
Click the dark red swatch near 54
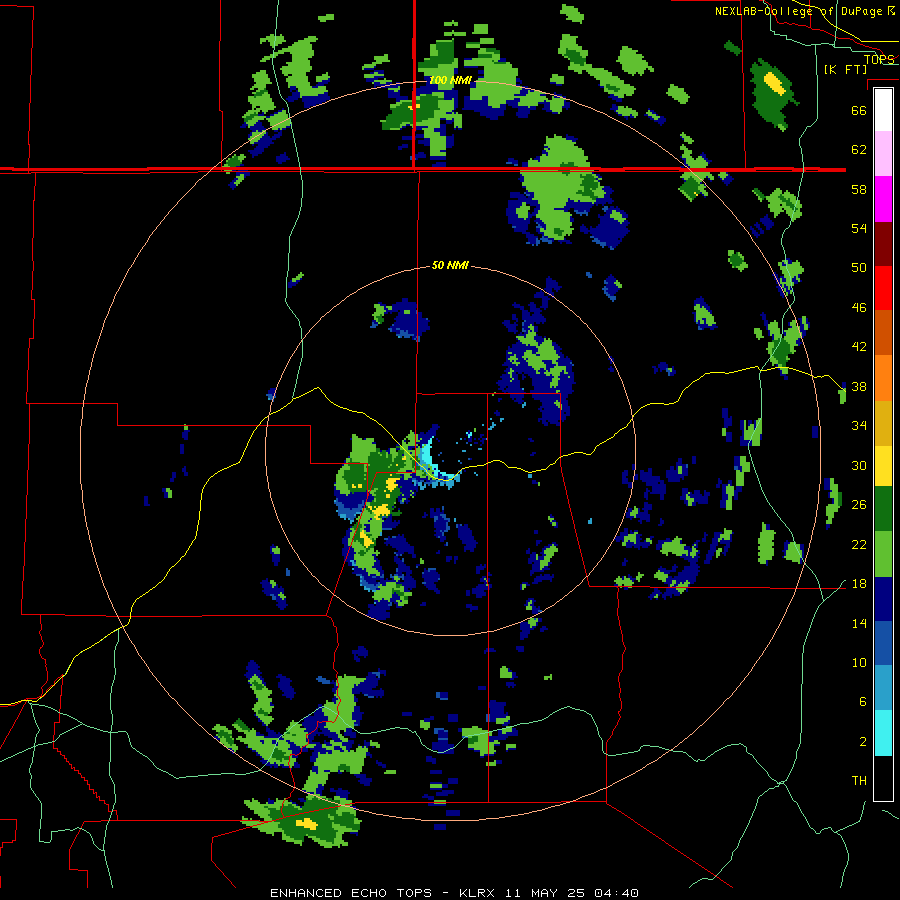tap(883, 243)
